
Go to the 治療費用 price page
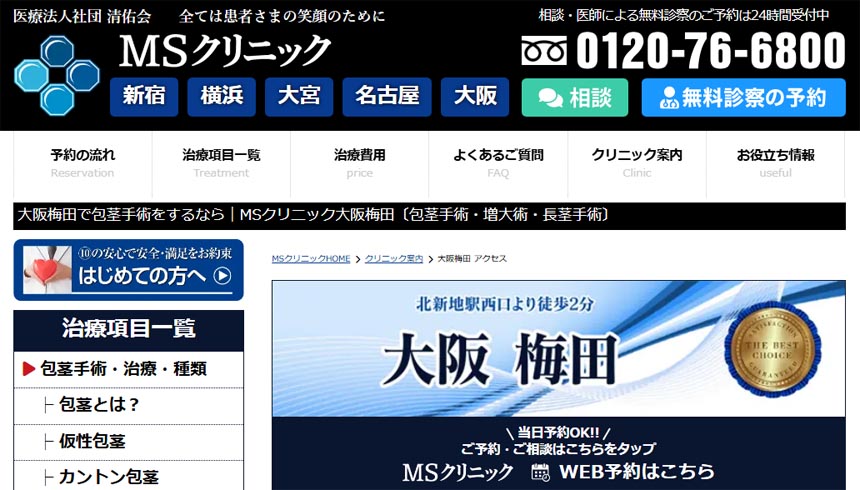pyautogui.click(x=359, y=163)
